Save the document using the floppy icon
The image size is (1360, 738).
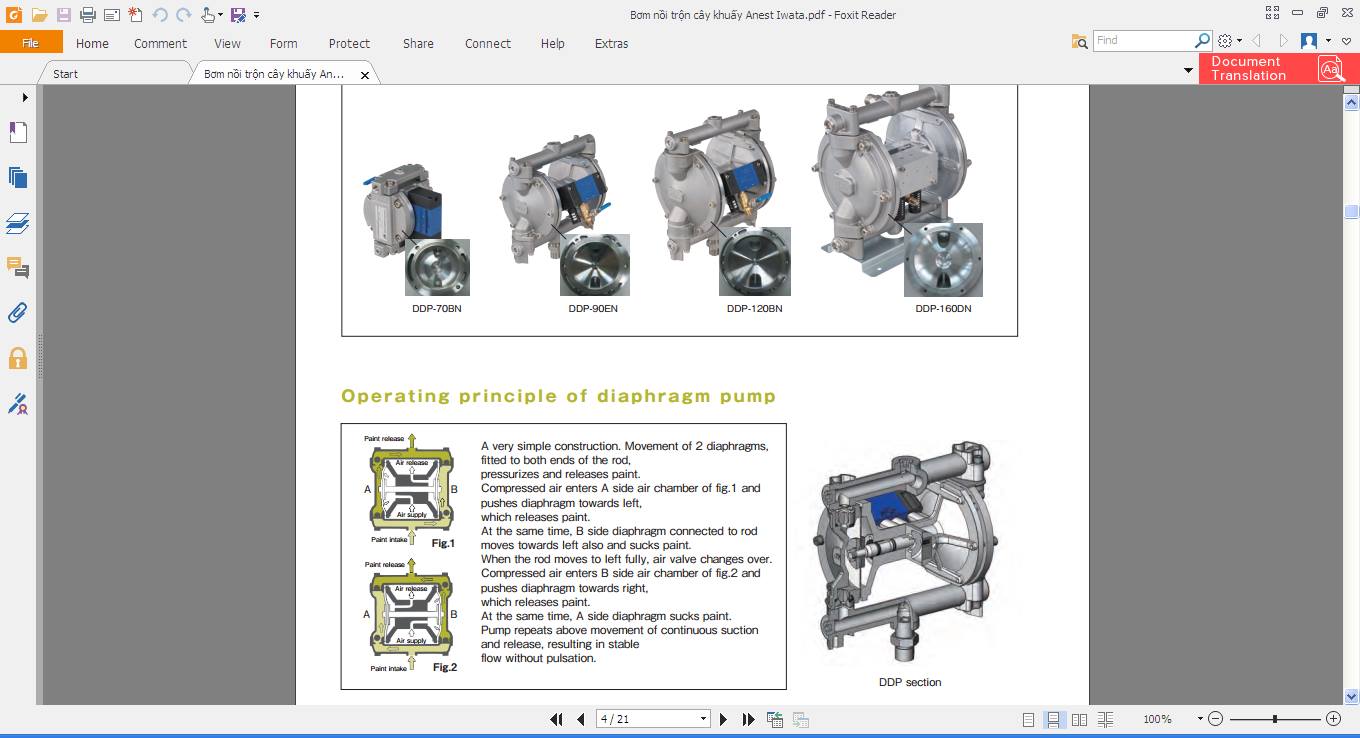(x=64, y=14)
